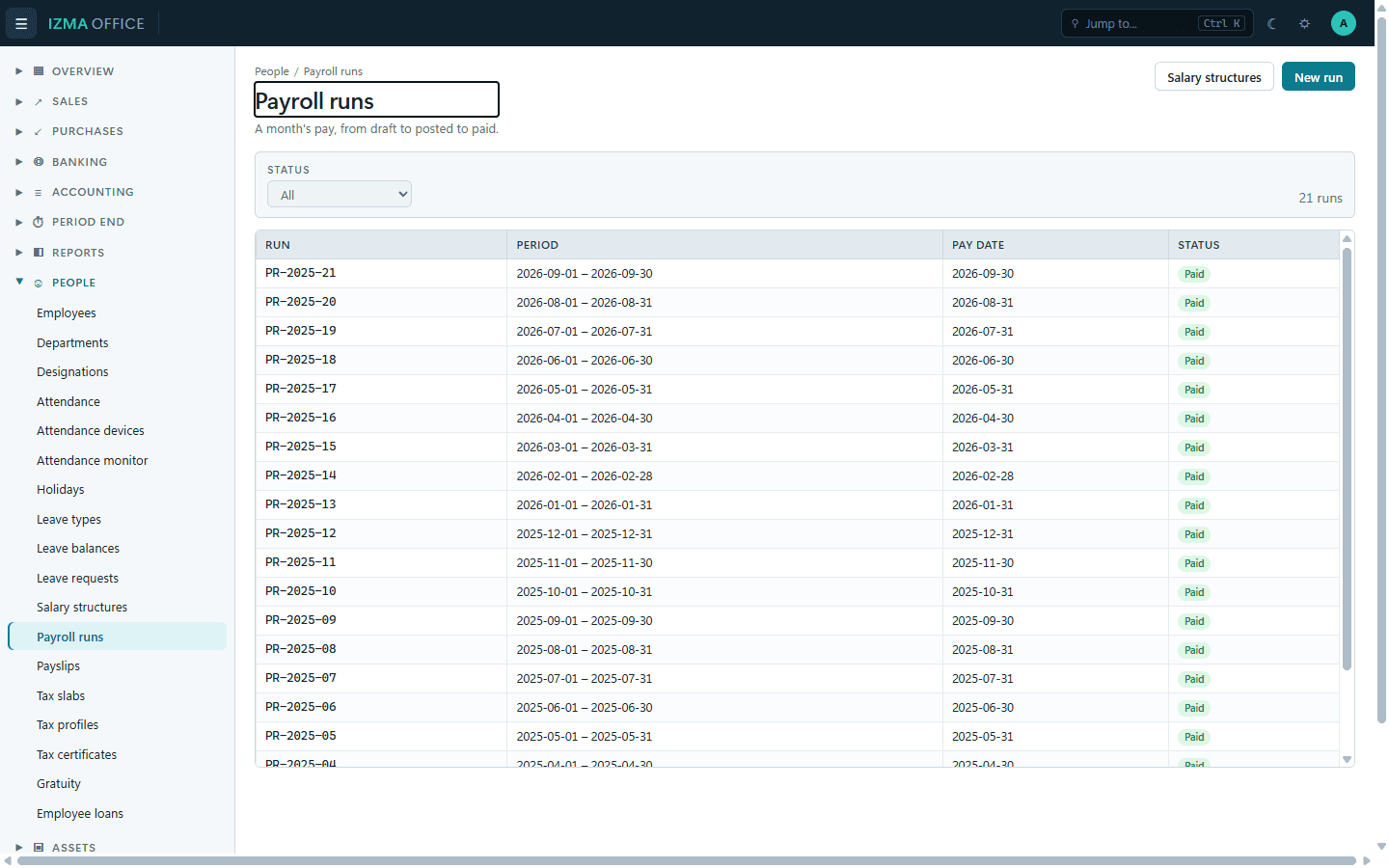
Task: Expand the Banking section arrow
Action: 18,162
